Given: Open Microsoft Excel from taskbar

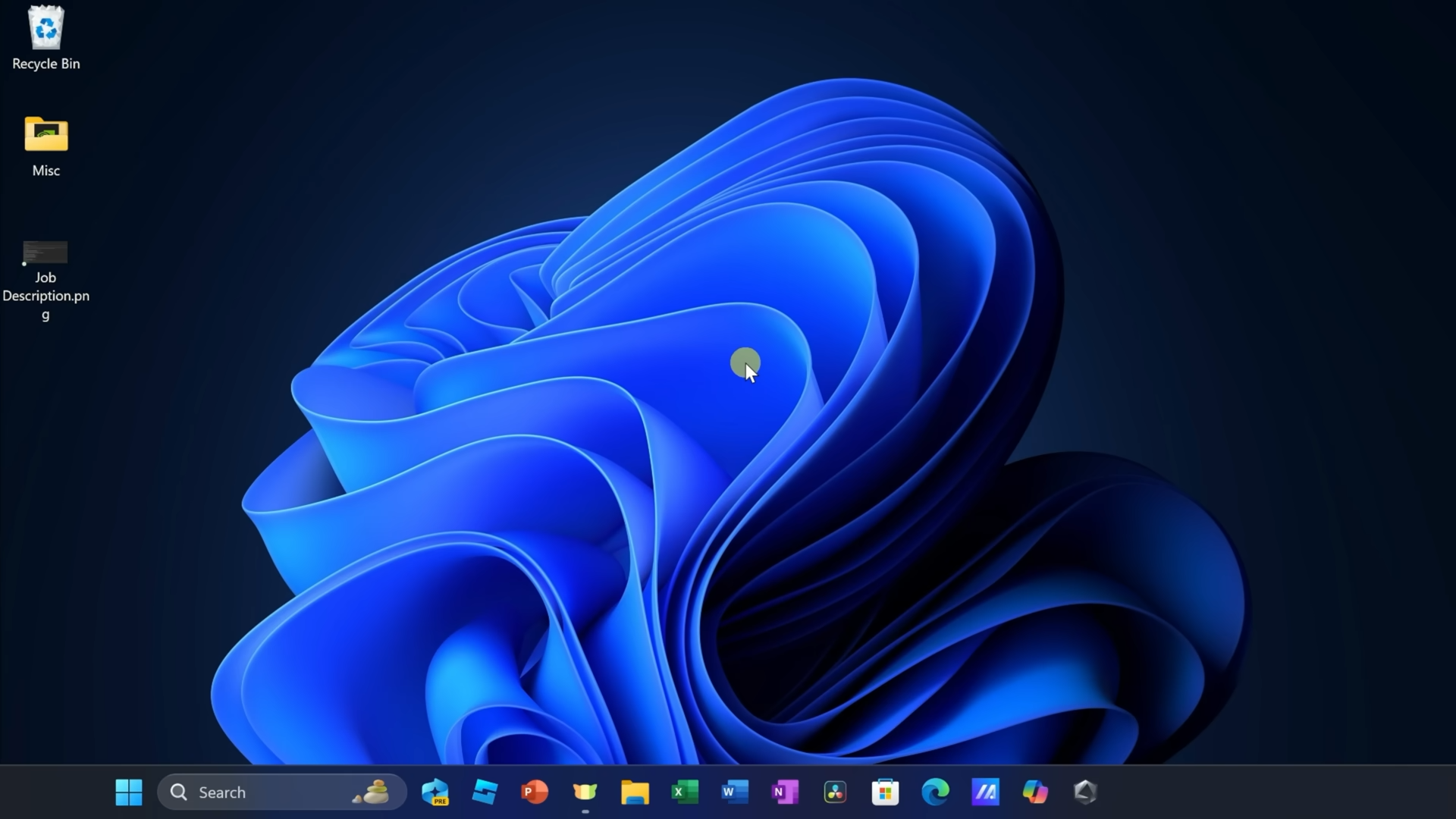Looking at the screenshot, I should click(x=685, y=792).
